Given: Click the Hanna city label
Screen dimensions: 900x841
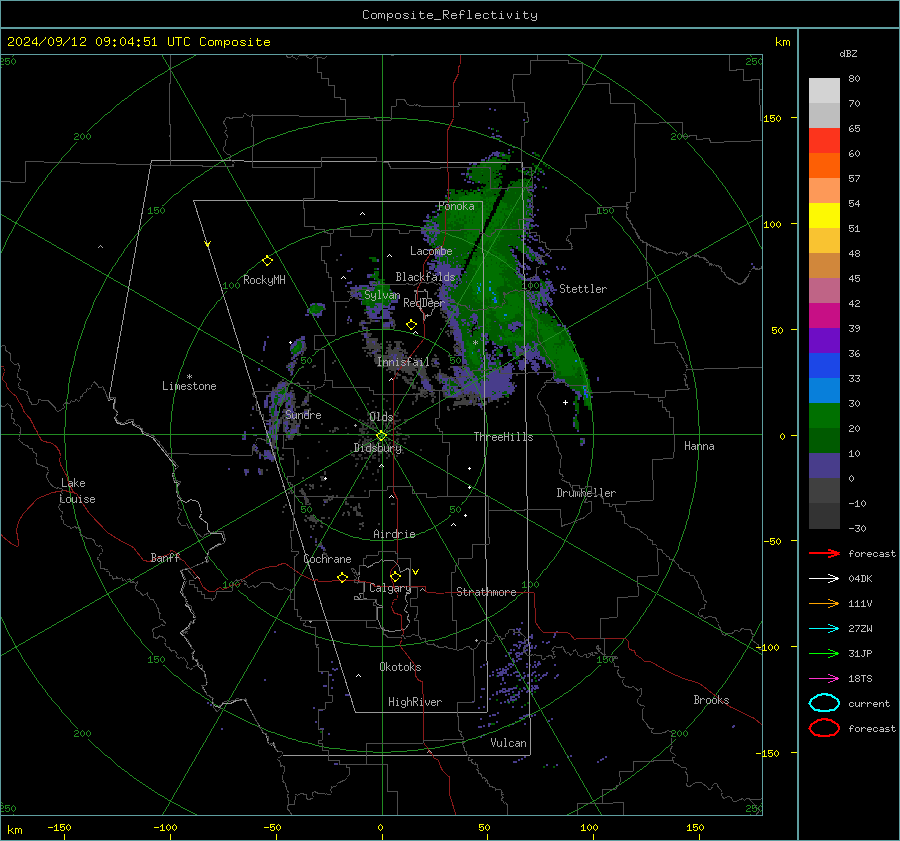Looking at the screenshot, I should [x=699, y=446].
